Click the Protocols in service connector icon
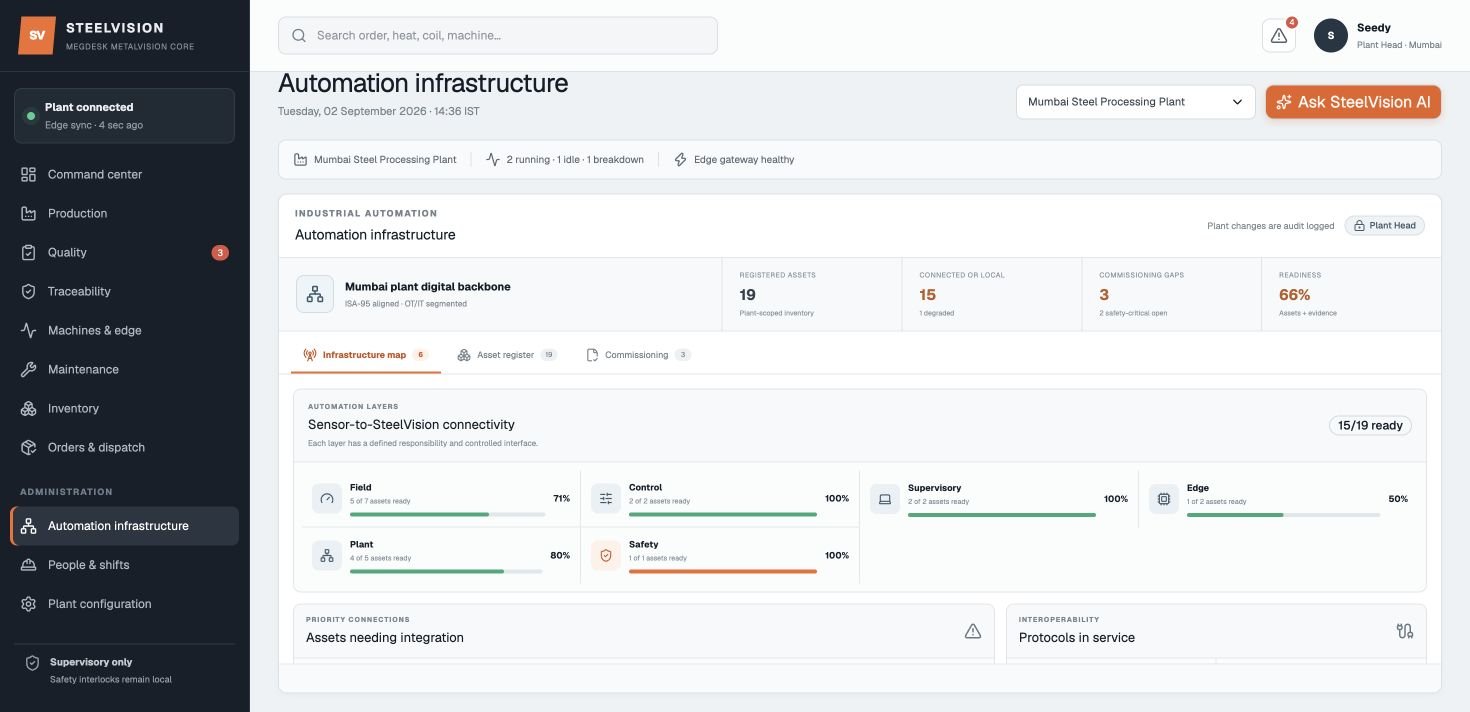 pos(1405,631)
